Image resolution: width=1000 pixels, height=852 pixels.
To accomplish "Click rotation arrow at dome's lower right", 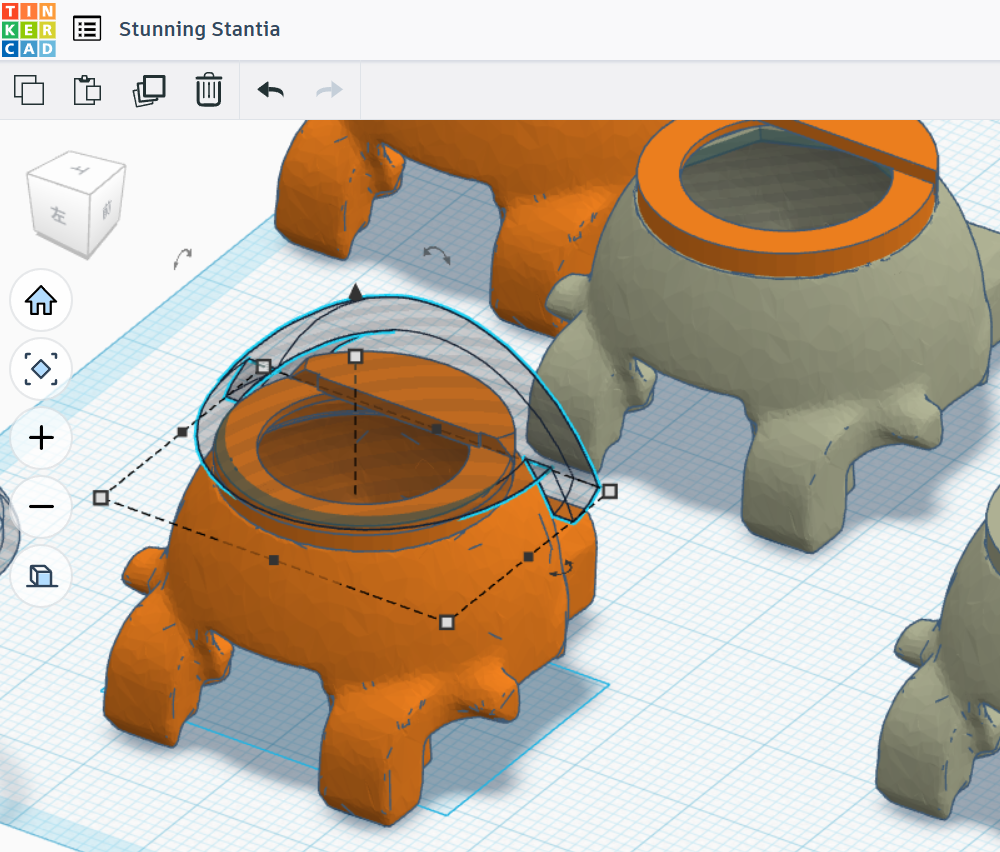I will point(562,568).
